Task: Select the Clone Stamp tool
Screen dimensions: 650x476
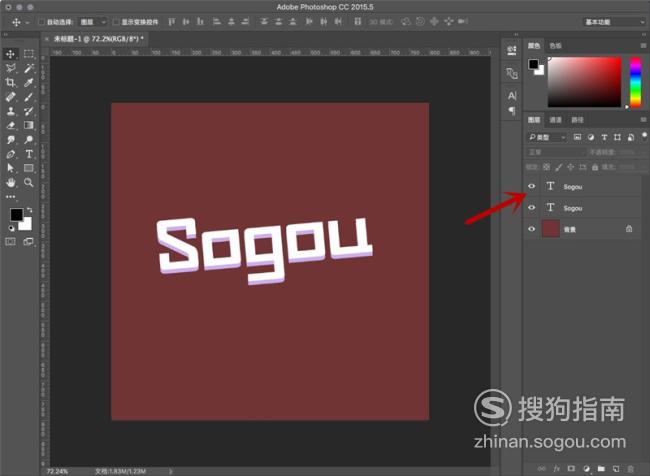Action: point(10,111)
